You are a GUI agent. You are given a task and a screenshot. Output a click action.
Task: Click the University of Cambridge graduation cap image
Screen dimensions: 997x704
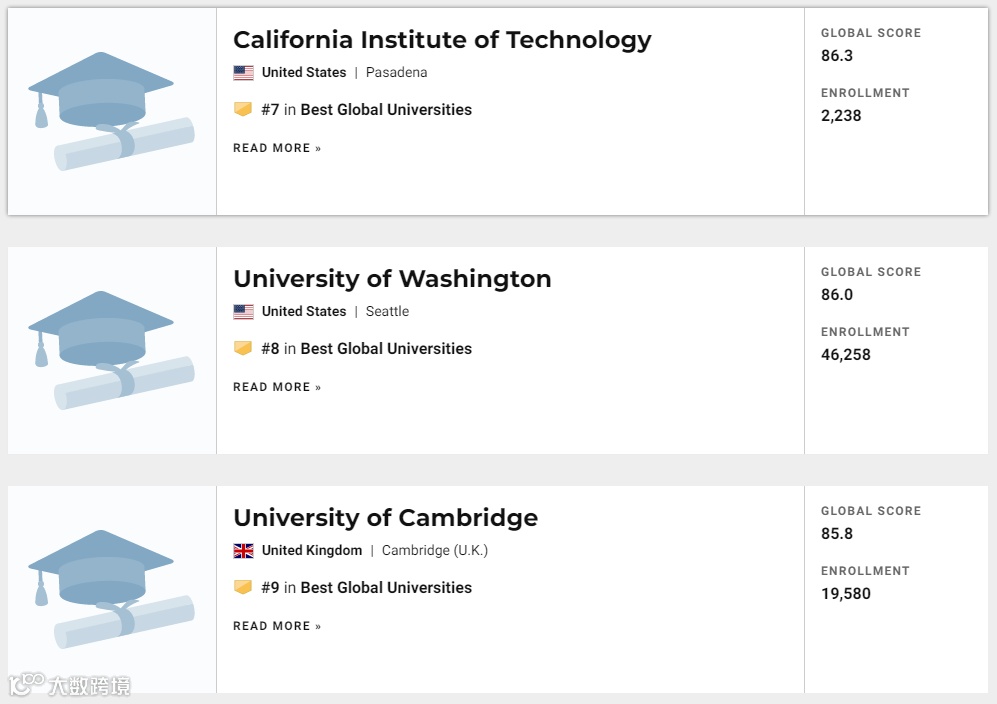111,589
